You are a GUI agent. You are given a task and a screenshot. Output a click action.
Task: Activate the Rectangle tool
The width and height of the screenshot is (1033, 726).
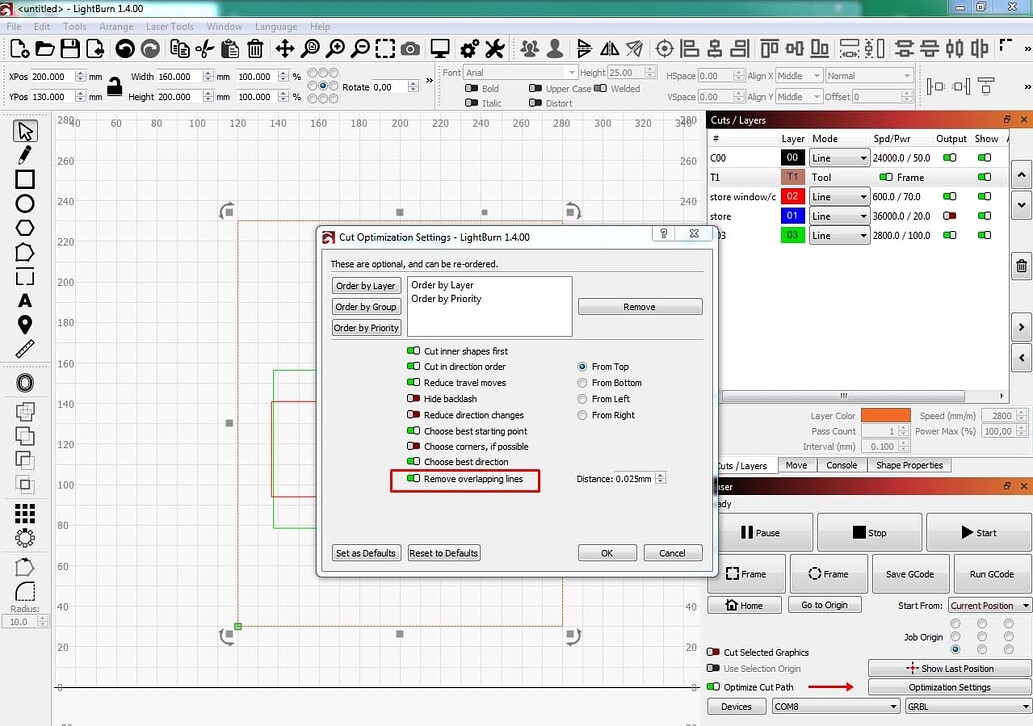tap(24, 178)
